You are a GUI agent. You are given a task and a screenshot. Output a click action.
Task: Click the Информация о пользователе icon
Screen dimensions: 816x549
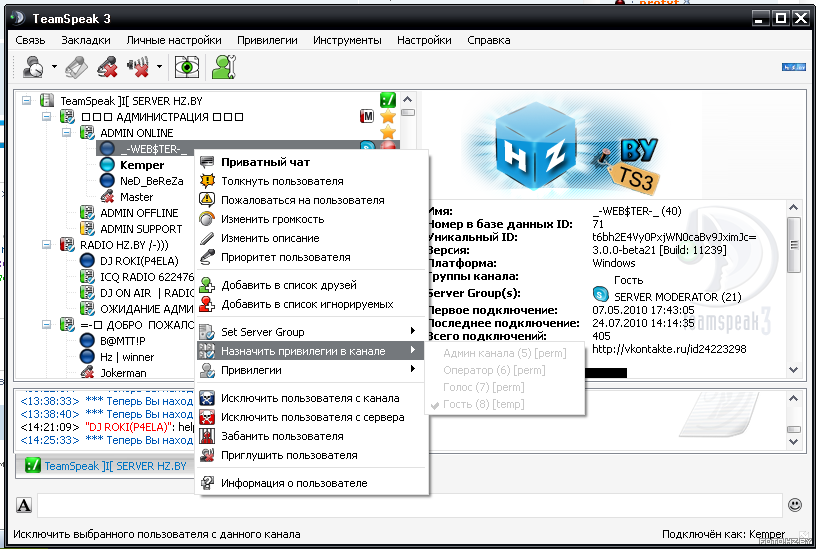207,483
